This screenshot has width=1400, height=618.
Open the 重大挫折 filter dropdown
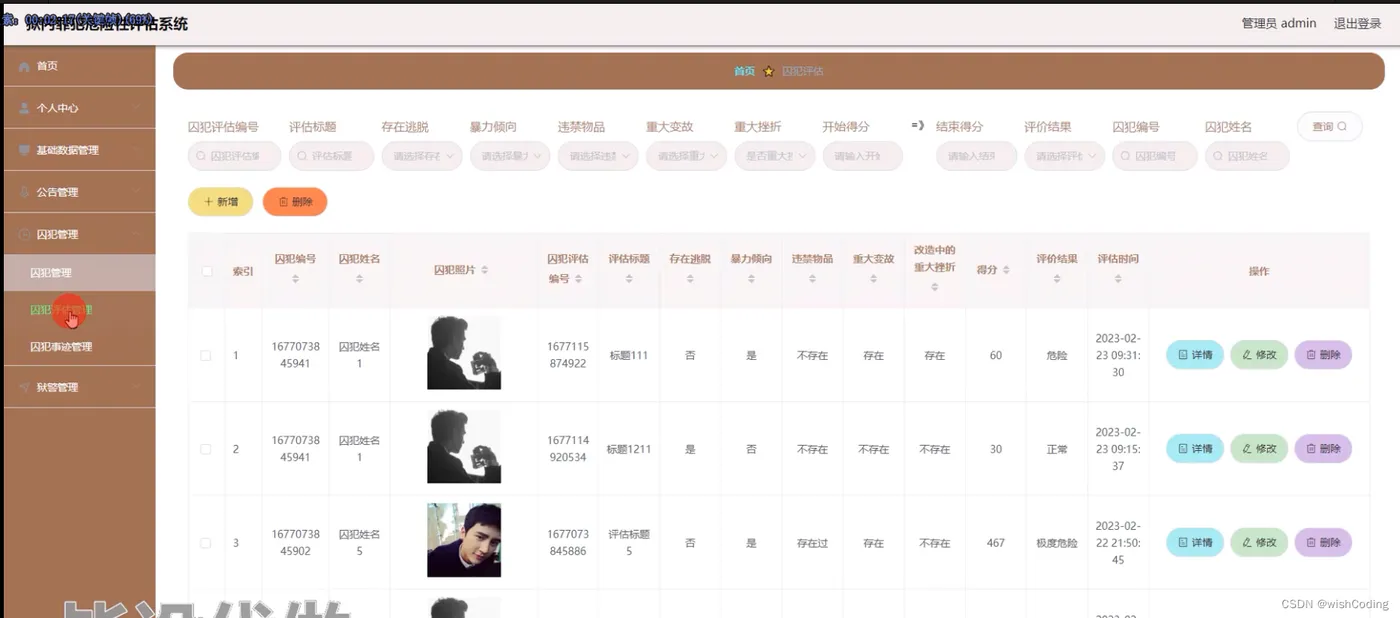click(x=774, y=156)
